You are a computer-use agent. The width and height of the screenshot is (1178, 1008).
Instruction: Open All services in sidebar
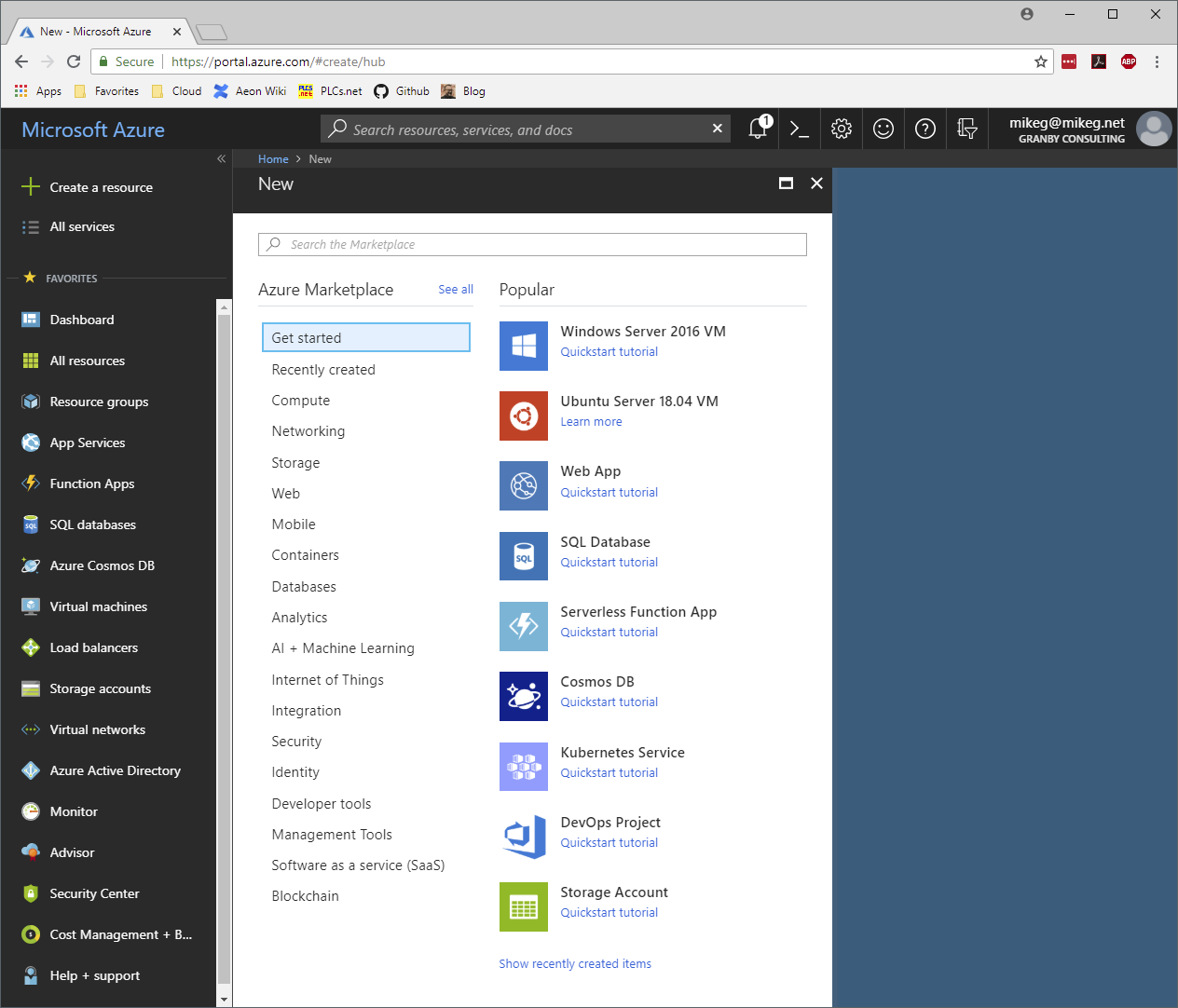(82, 226)
